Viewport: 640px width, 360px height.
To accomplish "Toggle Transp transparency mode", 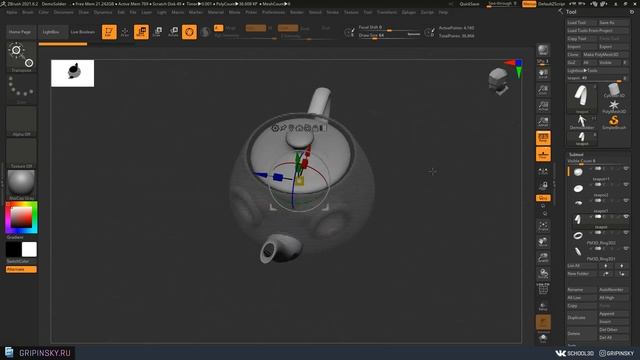I will pyautogui.click(x=543, y=306).
